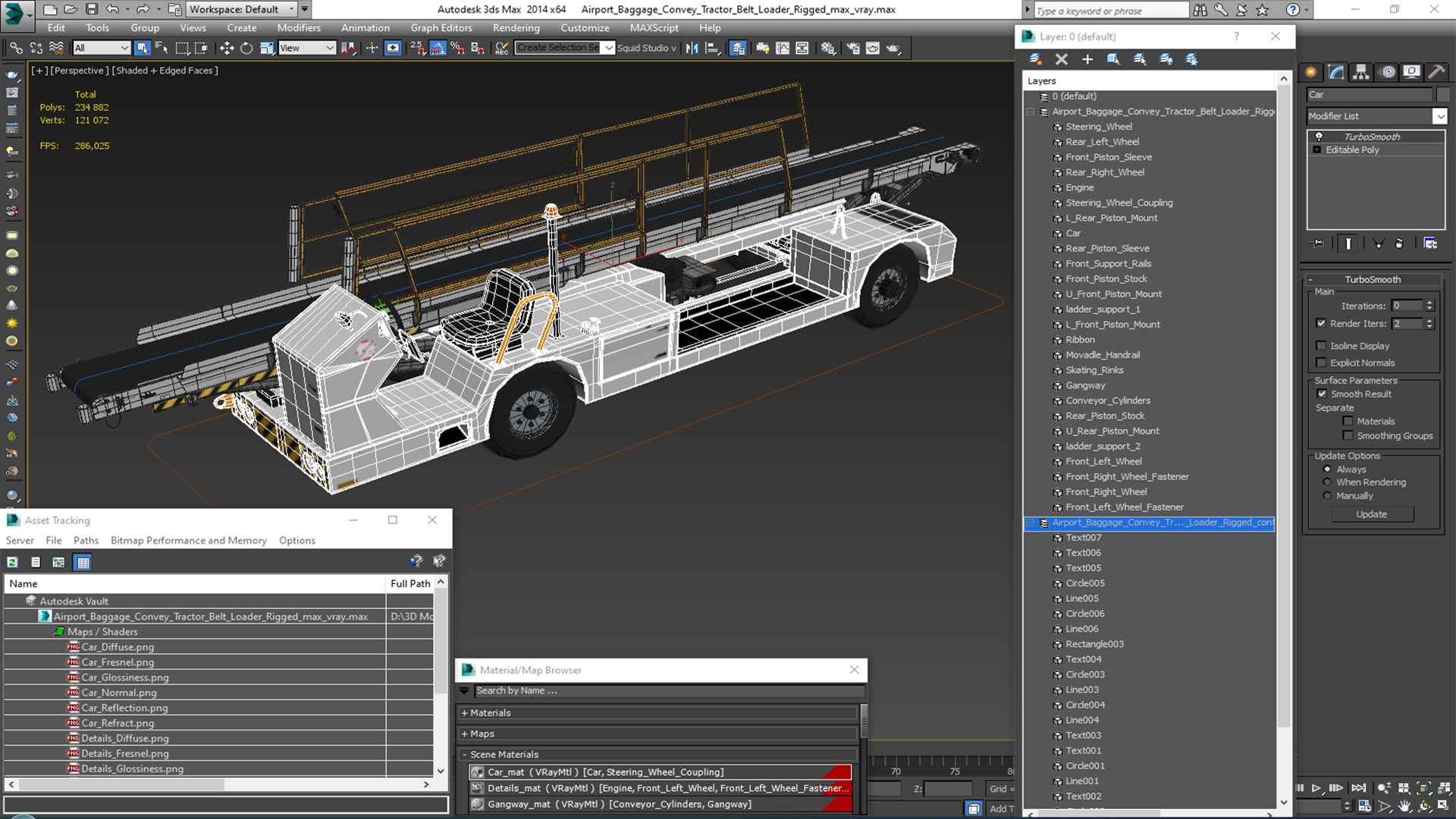1456x819 pixels.
Task: Uncheck the Smooth Result checkbox
Action: click(1322, 394)
